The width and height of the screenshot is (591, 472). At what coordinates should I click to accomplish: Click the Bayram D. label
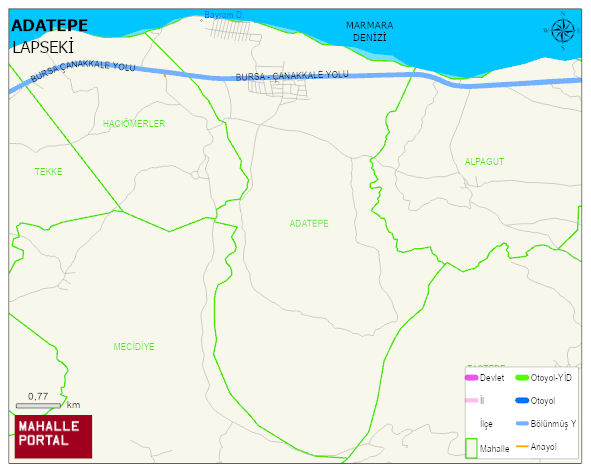click(x=223, y=15)
